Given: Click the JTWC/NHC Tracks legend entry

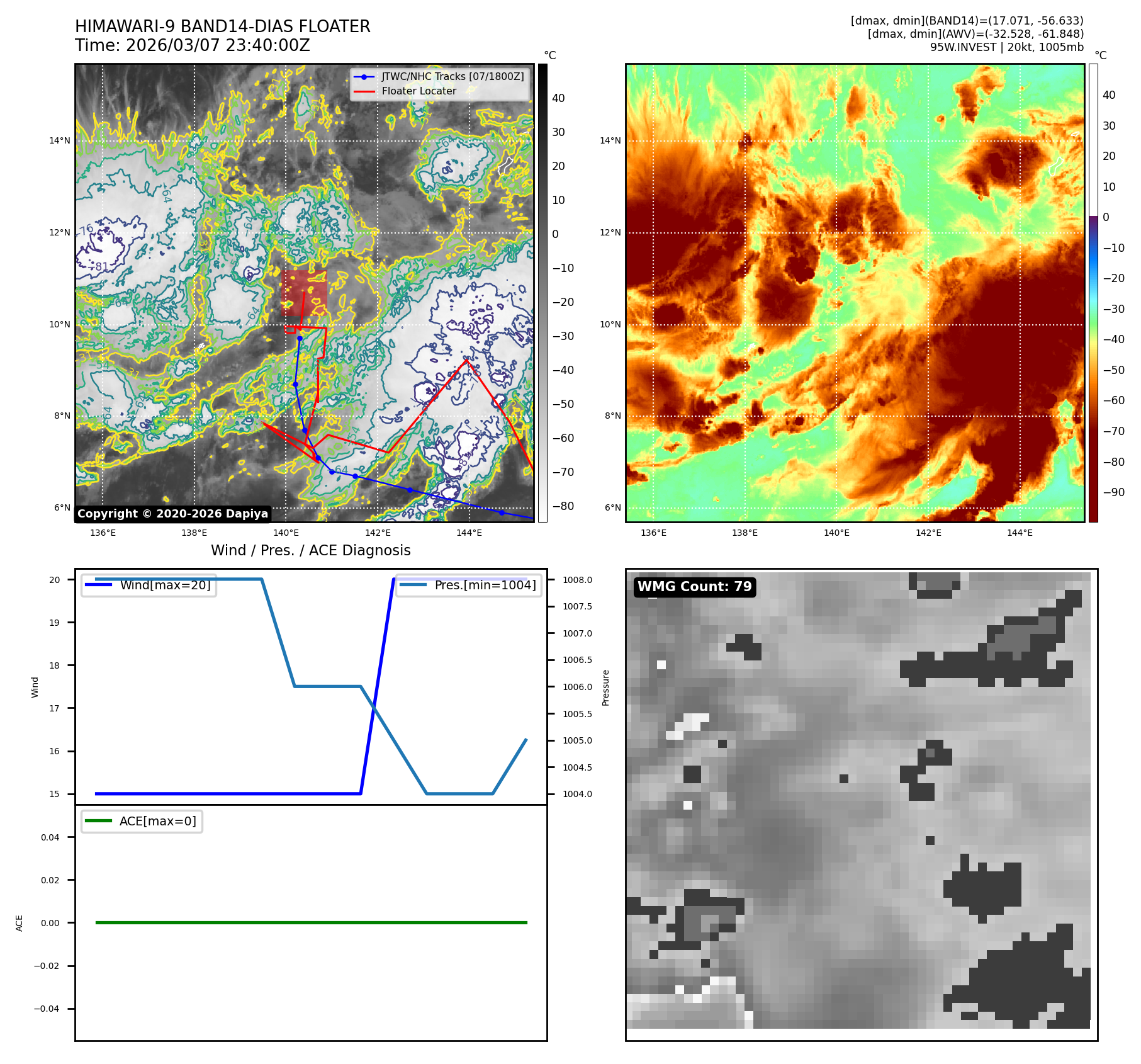Looking at the screenshot, I should 439,76.
